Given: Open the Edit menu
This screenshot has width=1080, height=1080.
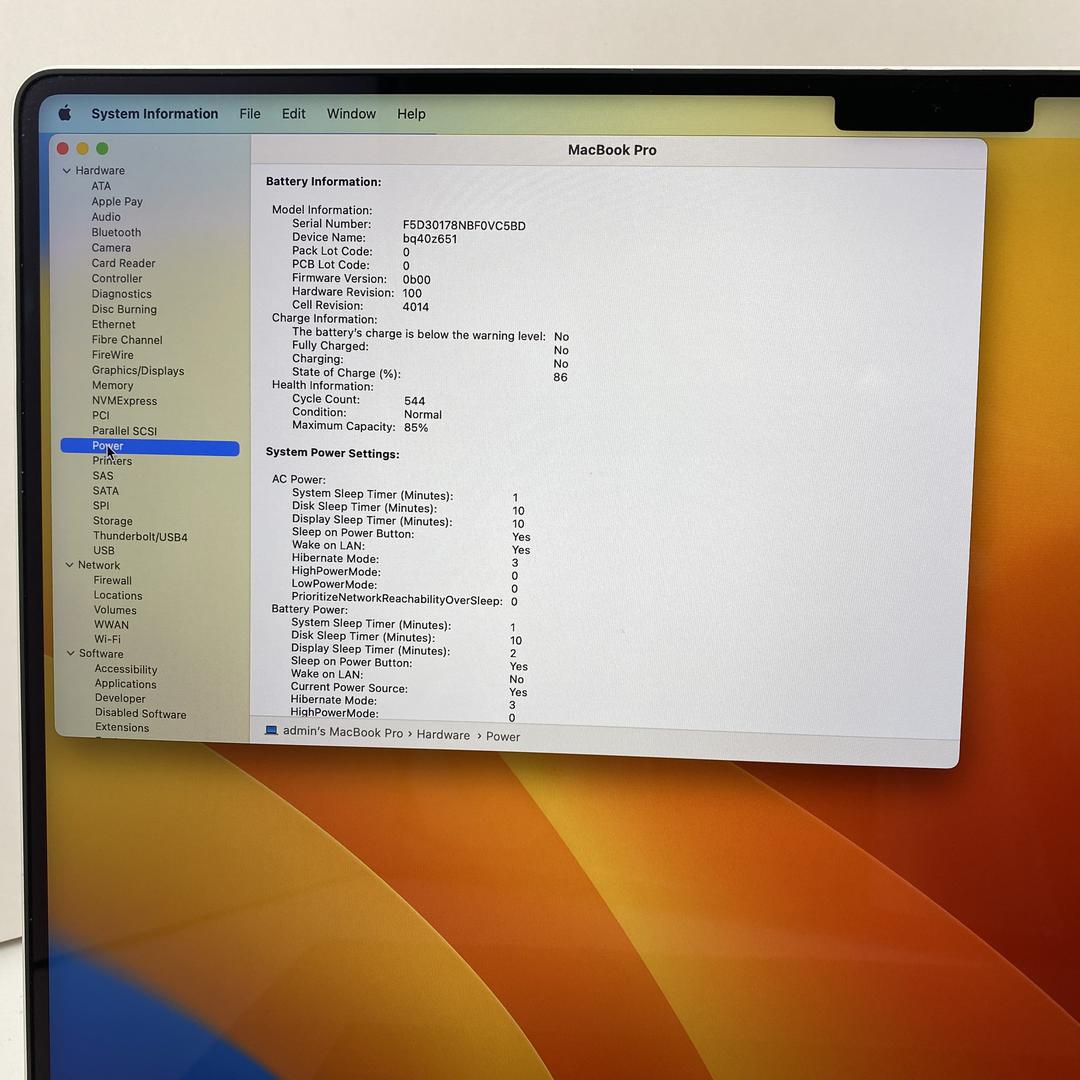Looking at the screenshot, I should pyautogui.click(x=293, y=114).
